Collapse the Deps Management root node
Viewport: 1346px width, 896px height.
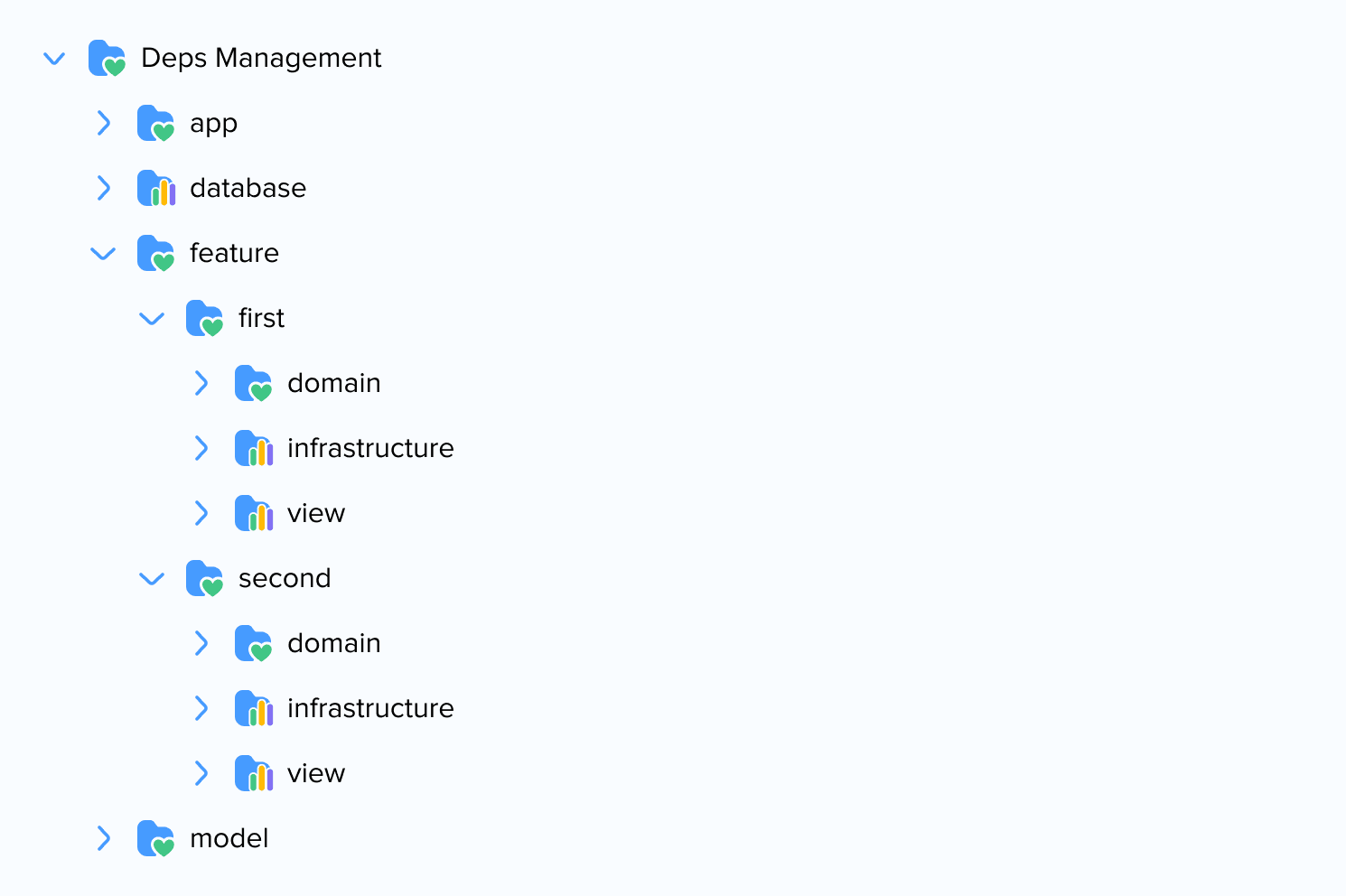coord(55,59)
